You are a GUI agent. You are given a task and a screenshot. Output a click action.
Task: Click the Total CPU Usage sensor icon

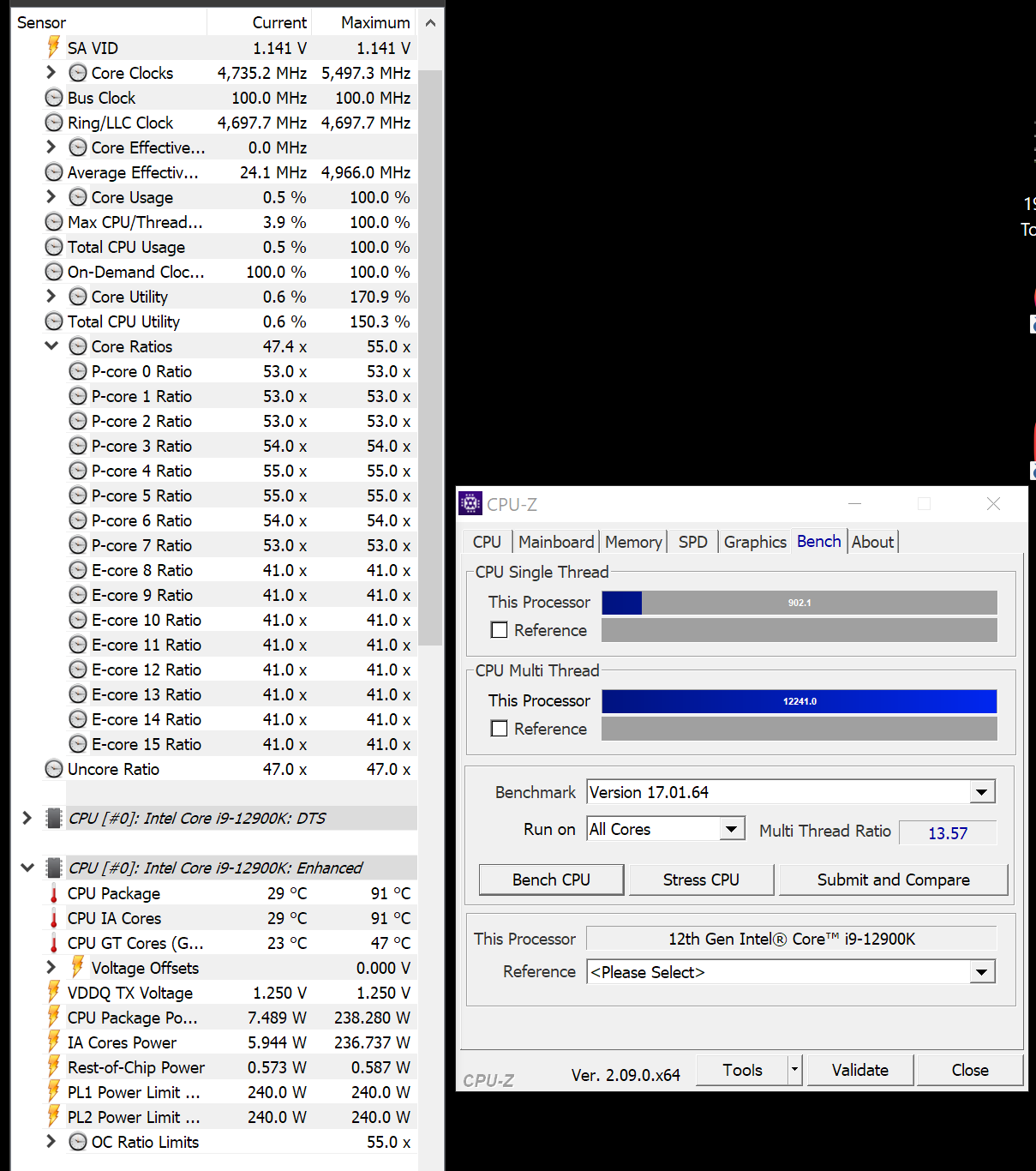tap(54, 247)
